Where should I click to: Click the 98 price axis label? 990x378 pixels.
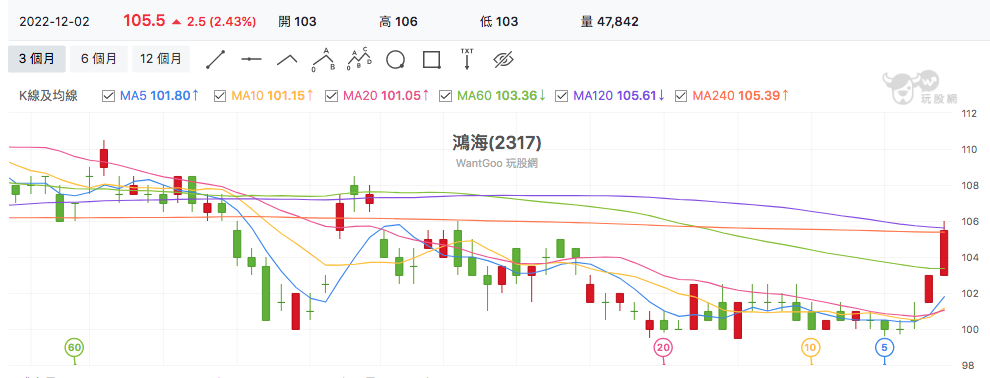(969, 365)
